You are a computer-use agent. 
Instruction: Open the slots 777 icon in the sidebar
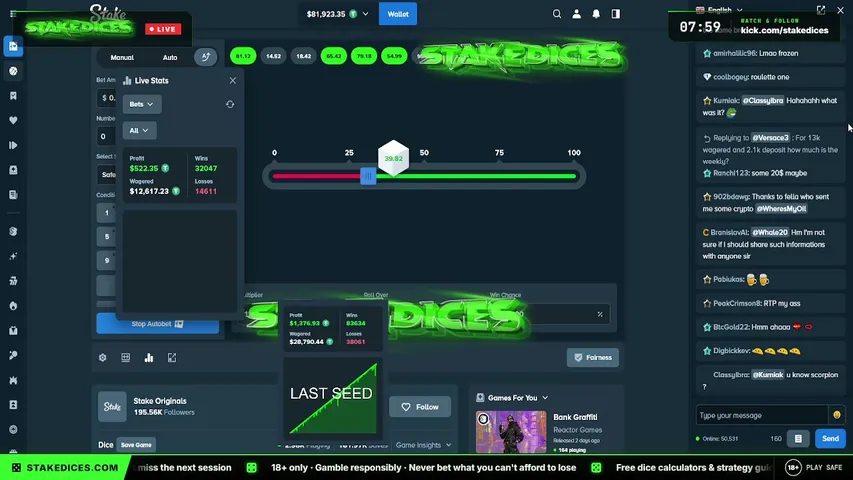[x=13, y=281]
